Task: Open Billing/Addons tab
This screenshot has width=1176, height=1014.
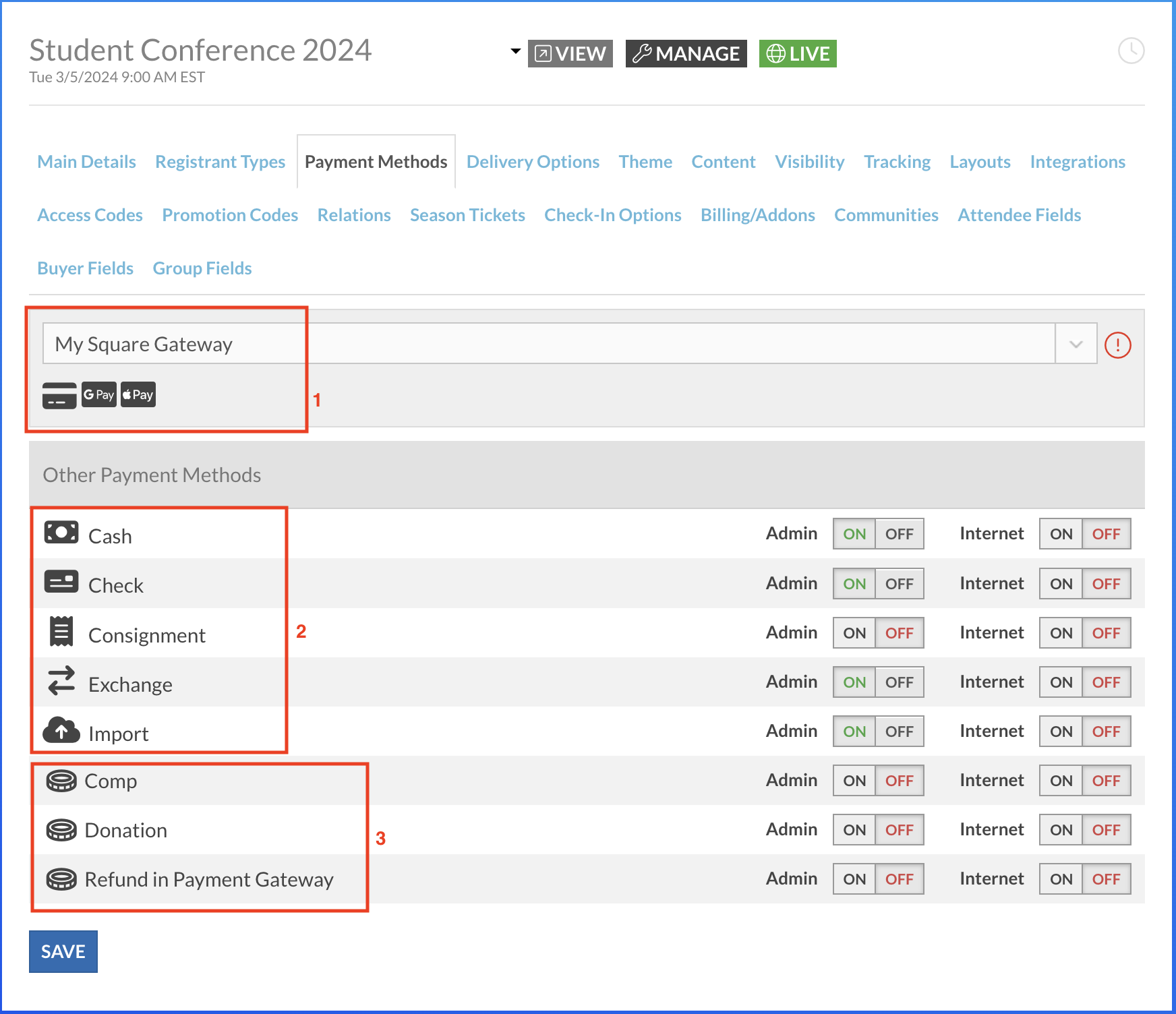Action: [x=758, y=215]
